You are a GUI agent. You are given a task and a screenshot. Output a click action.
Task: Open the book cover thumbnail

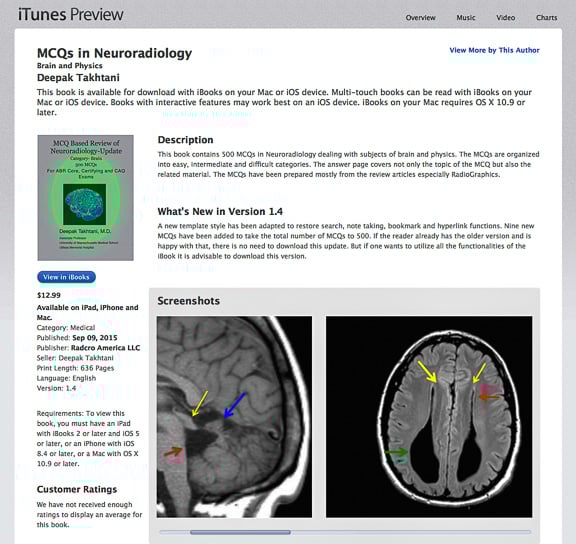click(86, 198)
